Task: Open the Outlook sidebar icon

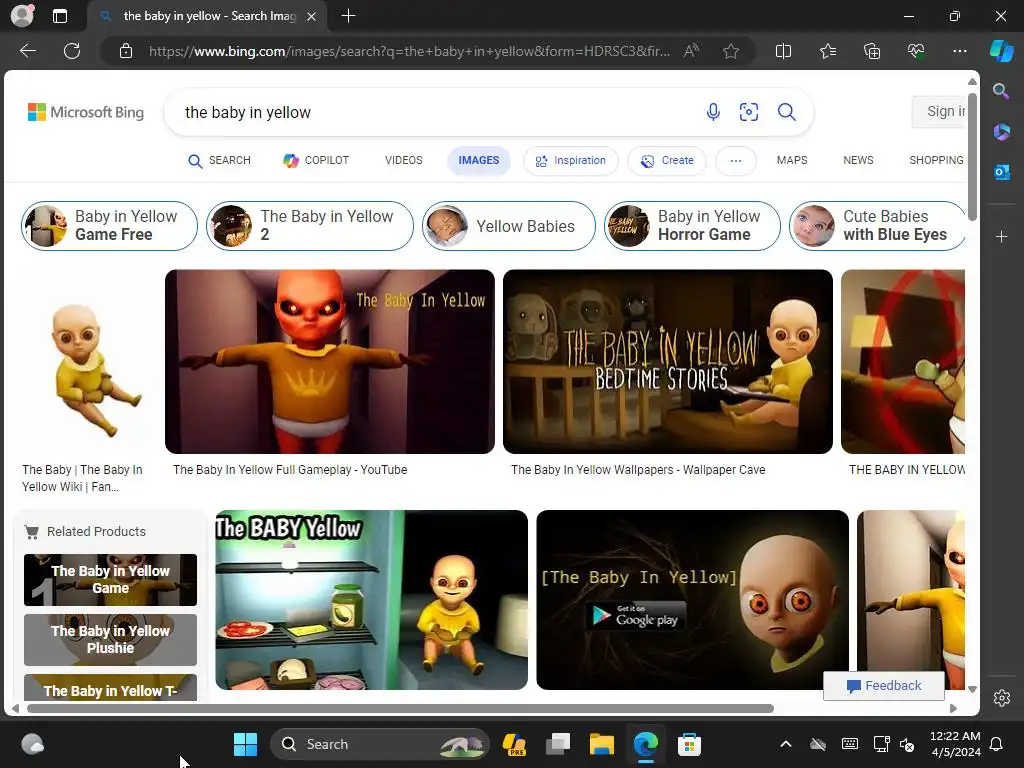Action: pos(1001,172)
